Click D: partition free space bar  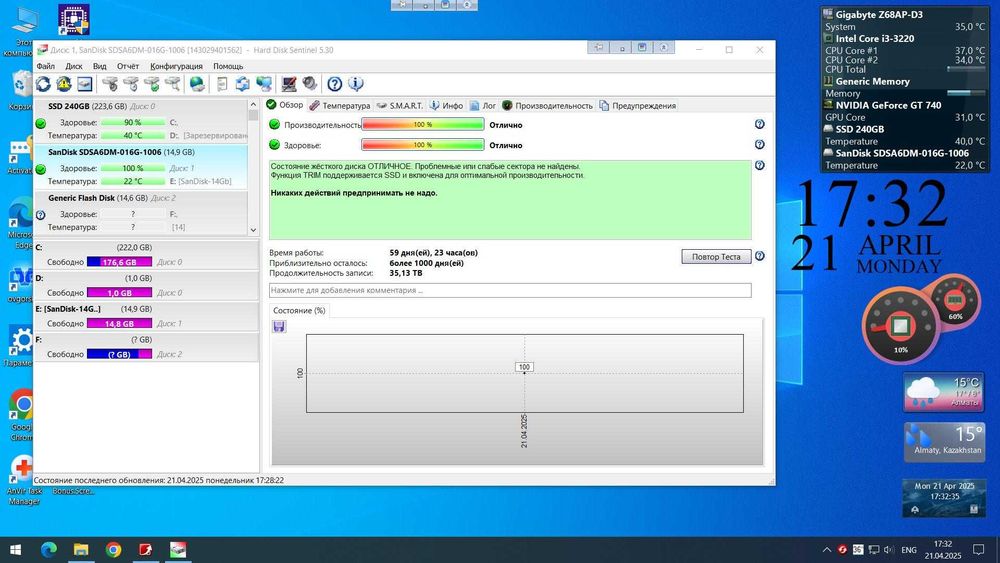click(119, 293)
